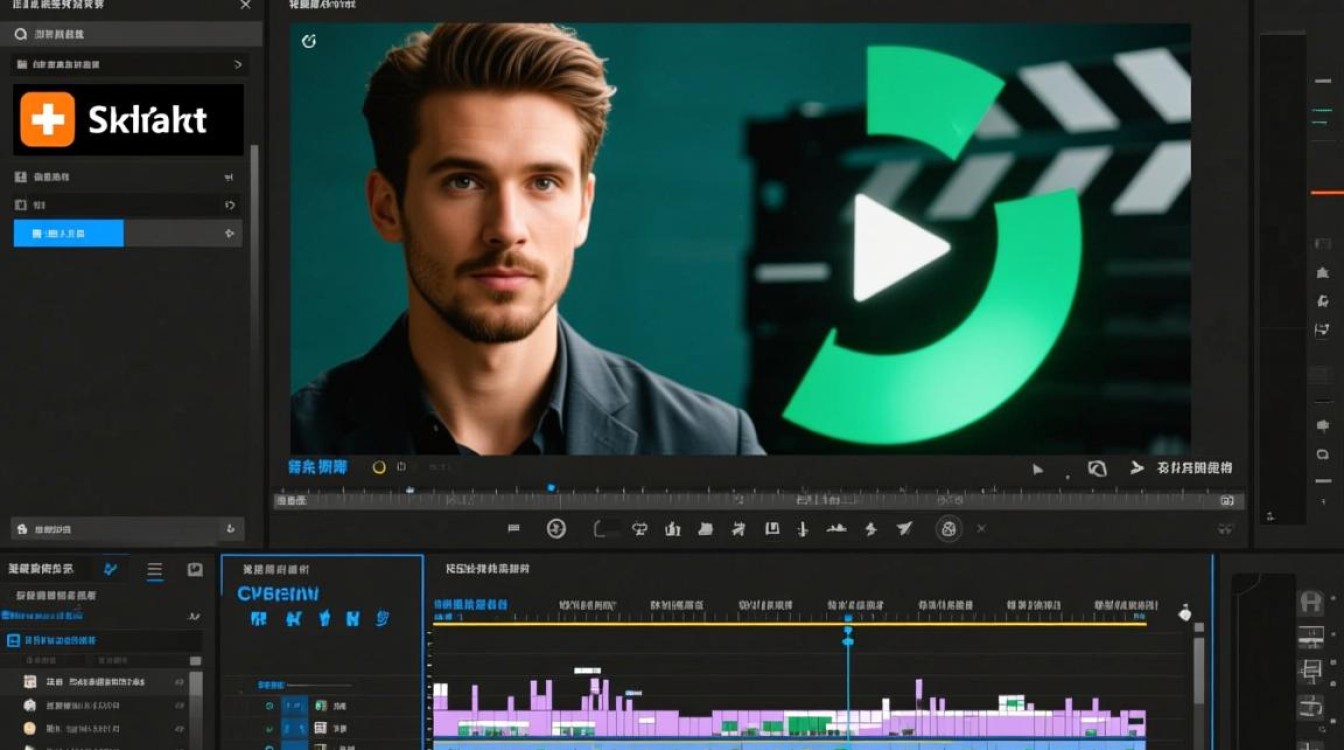Click the arrow-labeled button below the preview's right corner

1181,467
